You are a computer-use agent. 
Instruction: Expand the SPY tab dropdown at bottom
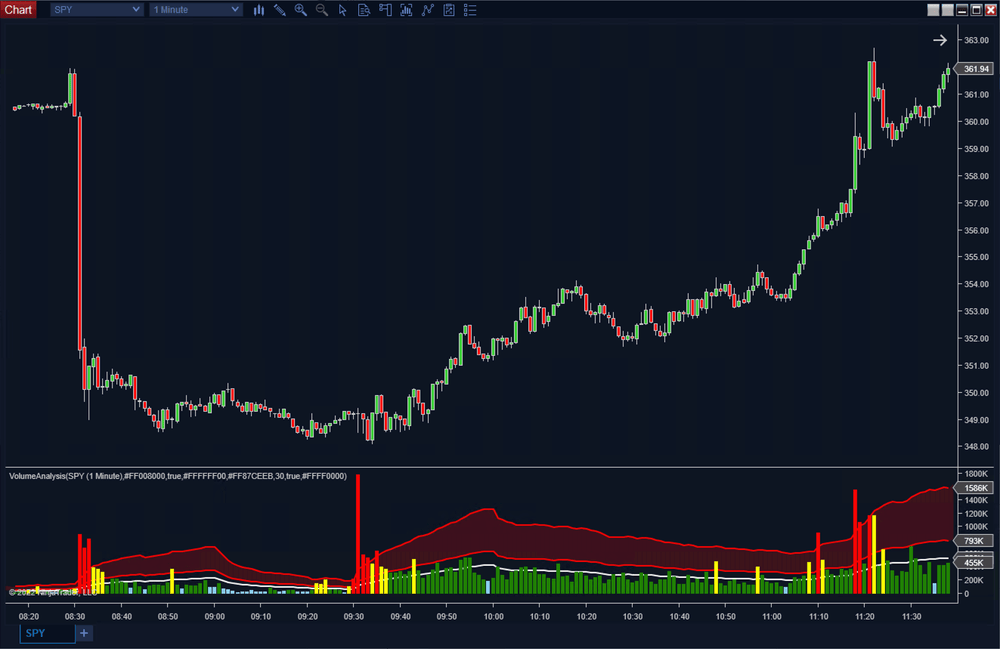coord(68,633)
